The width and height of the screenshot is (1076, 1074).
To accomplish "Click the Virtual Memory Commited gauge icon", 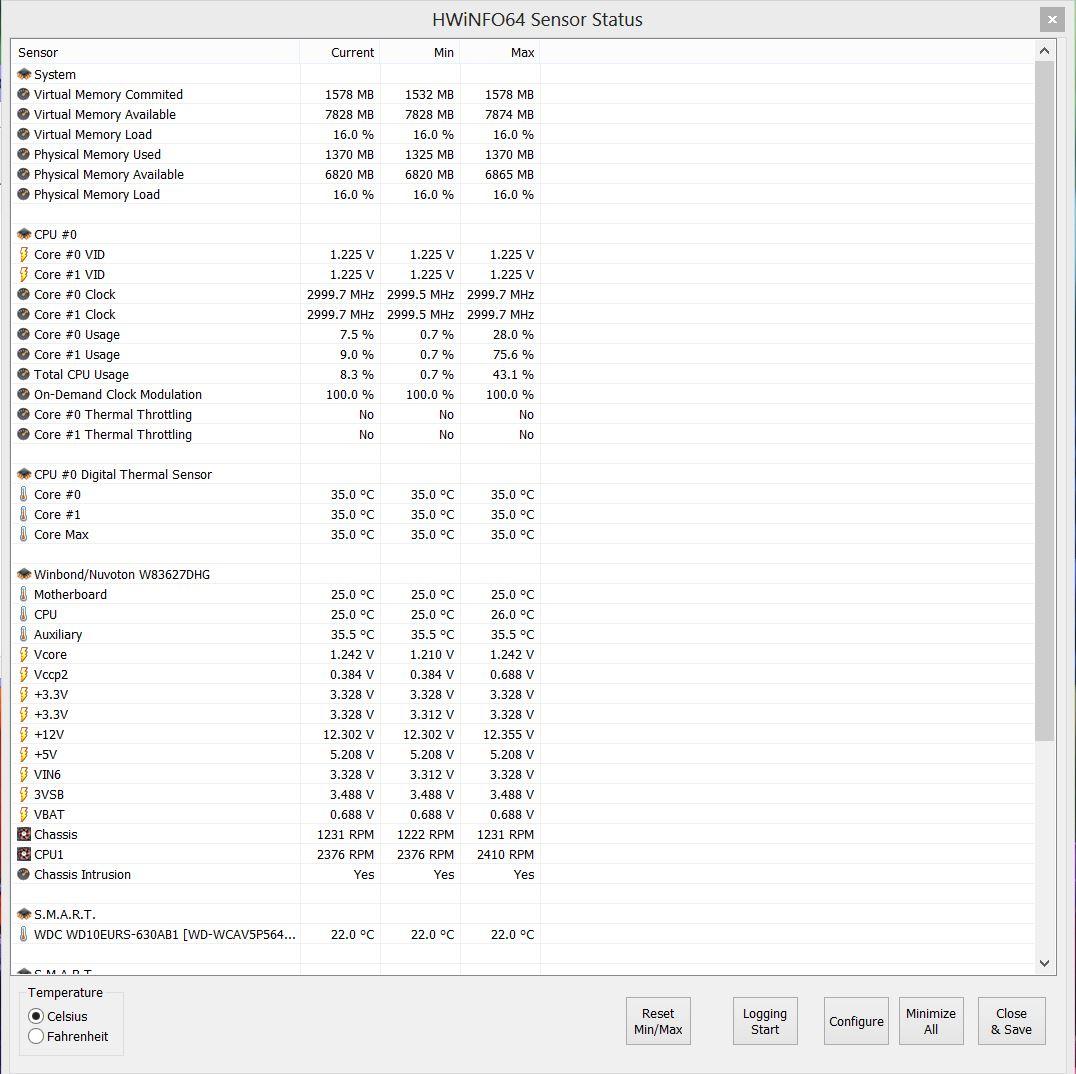I will [x=23, y=95].
